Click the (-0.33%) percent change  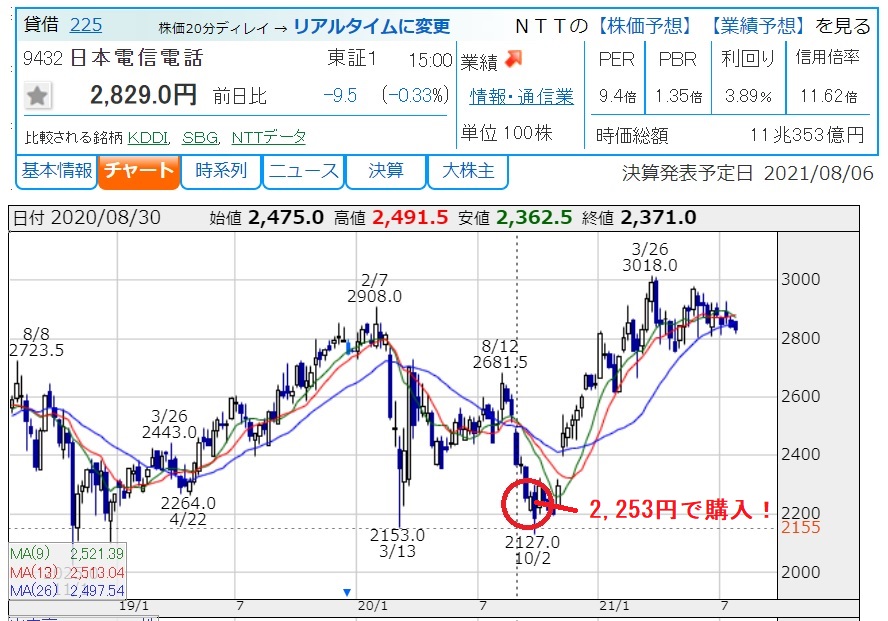(415, 96)
